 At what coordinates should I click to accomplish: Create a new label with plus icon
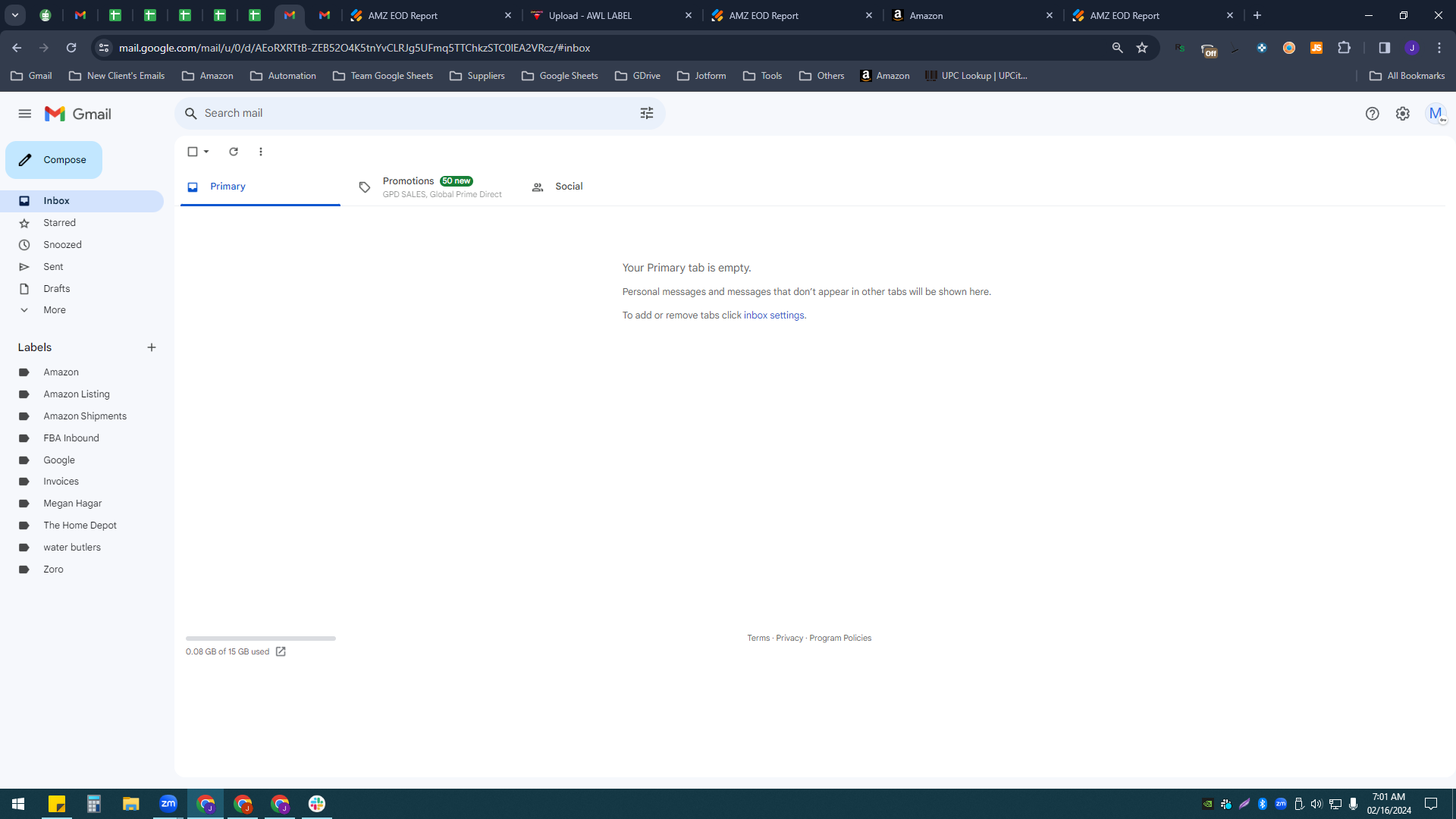152,347
